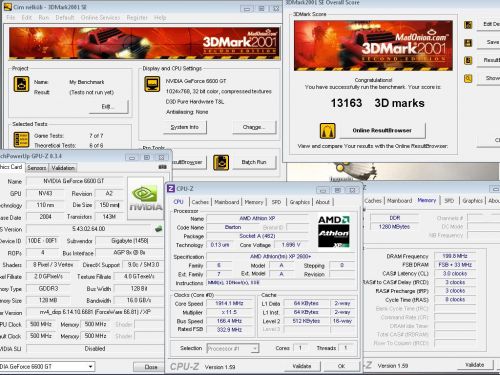This screenshot has width=500, height=375.
Task: Click the monitor icon in Display settings
Action: click(x=152, y=84)
